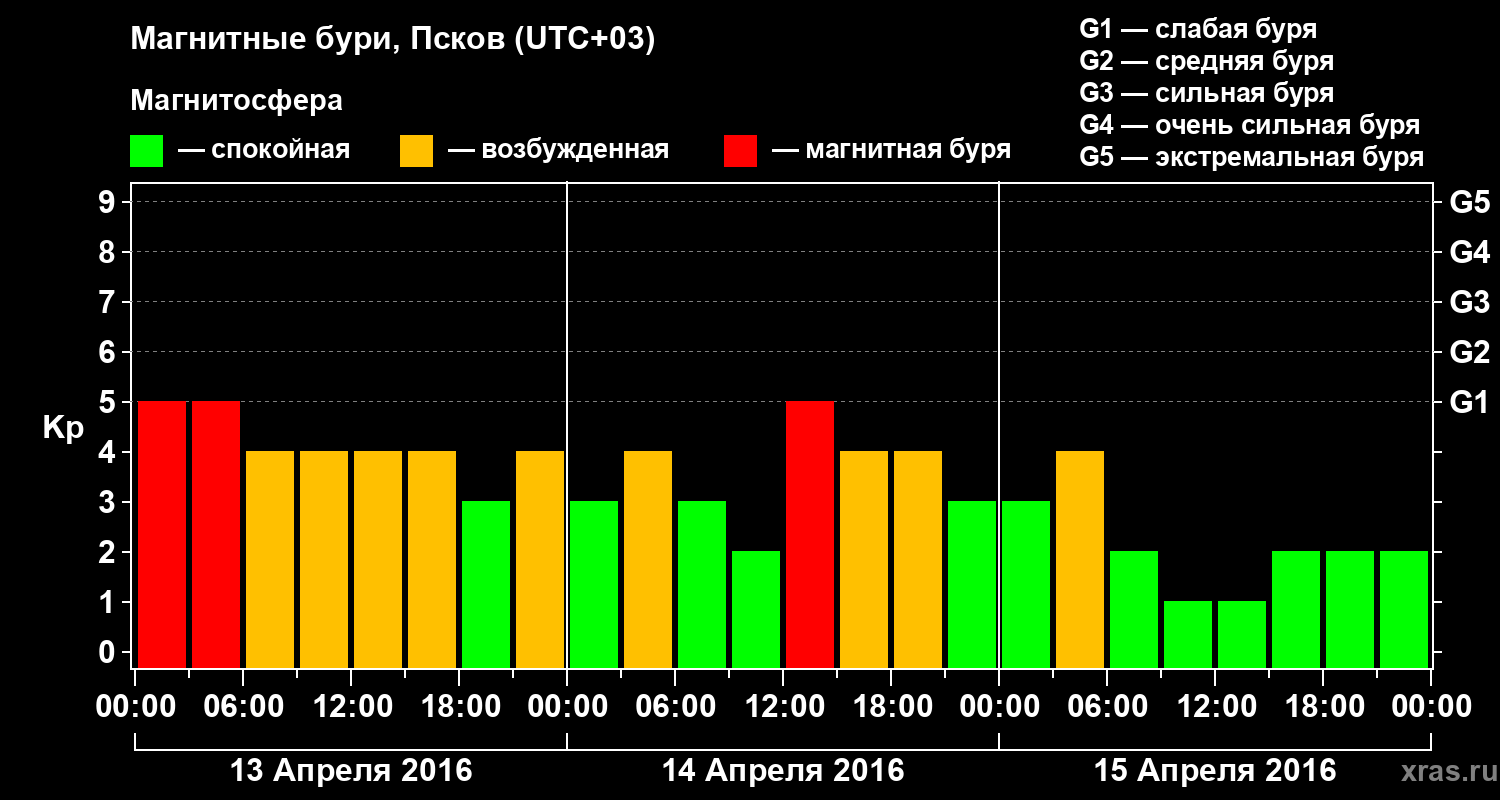Click the red 'магнитная буря' legend swatch
The width and height of the screenshot is (1500, 800).
point(740,151)
